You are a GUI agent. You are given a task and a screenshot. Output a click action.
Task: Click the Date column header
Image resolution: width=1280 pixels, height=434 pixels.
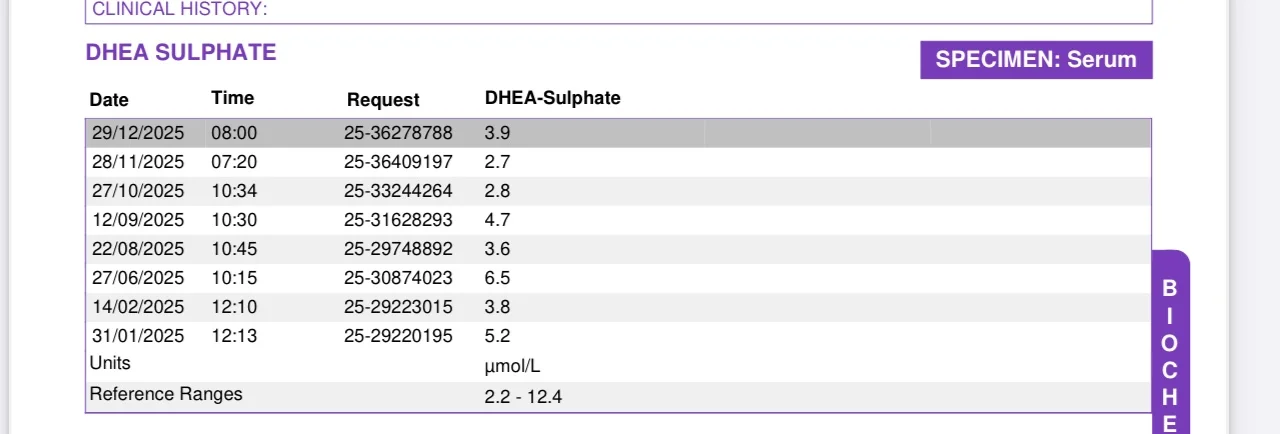(109, 100)
